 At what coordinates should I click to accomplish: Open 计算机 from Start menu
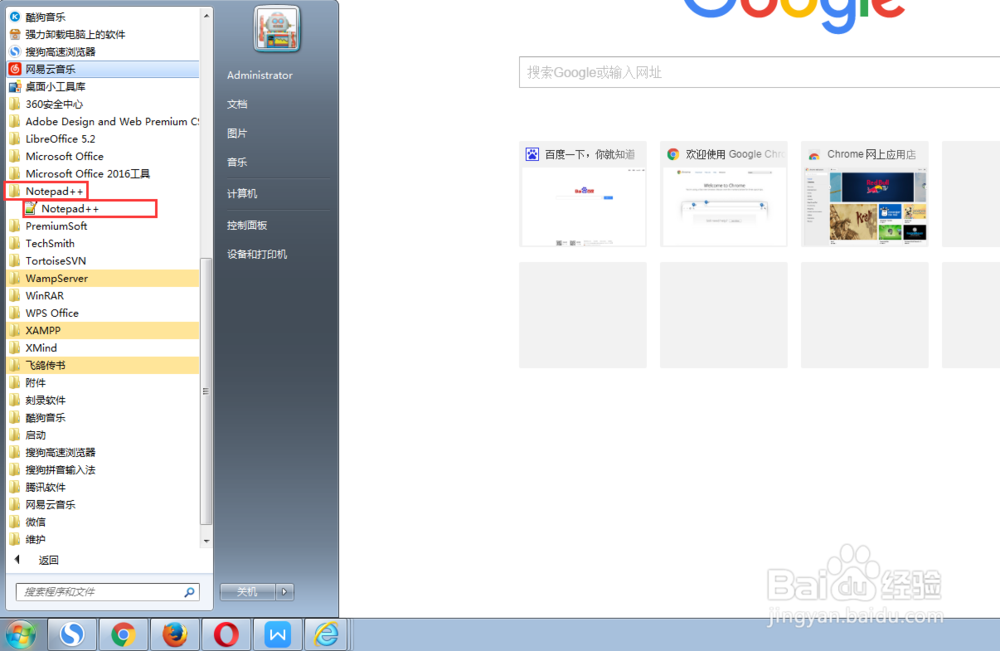point(242,194)
